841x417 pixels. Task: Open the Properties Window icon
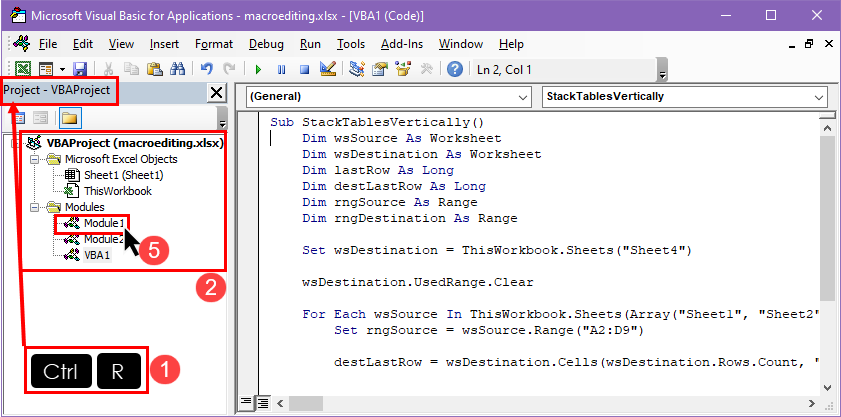coord(380,69)
